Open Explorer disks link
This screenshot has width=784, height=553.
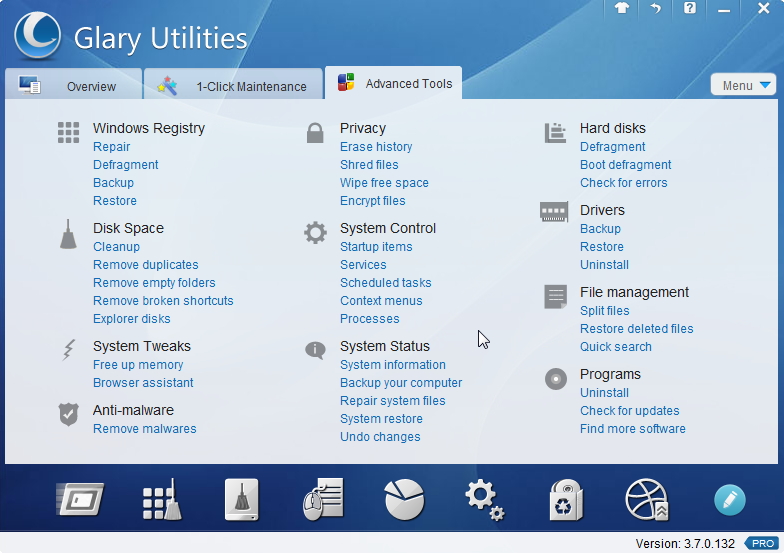click(x=132, y=319)
